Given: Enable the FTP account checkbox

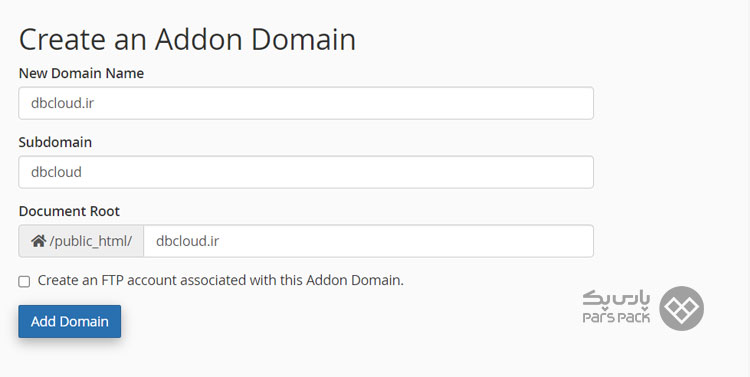Looking at the screenshot, I should click(x=24, y=281).
